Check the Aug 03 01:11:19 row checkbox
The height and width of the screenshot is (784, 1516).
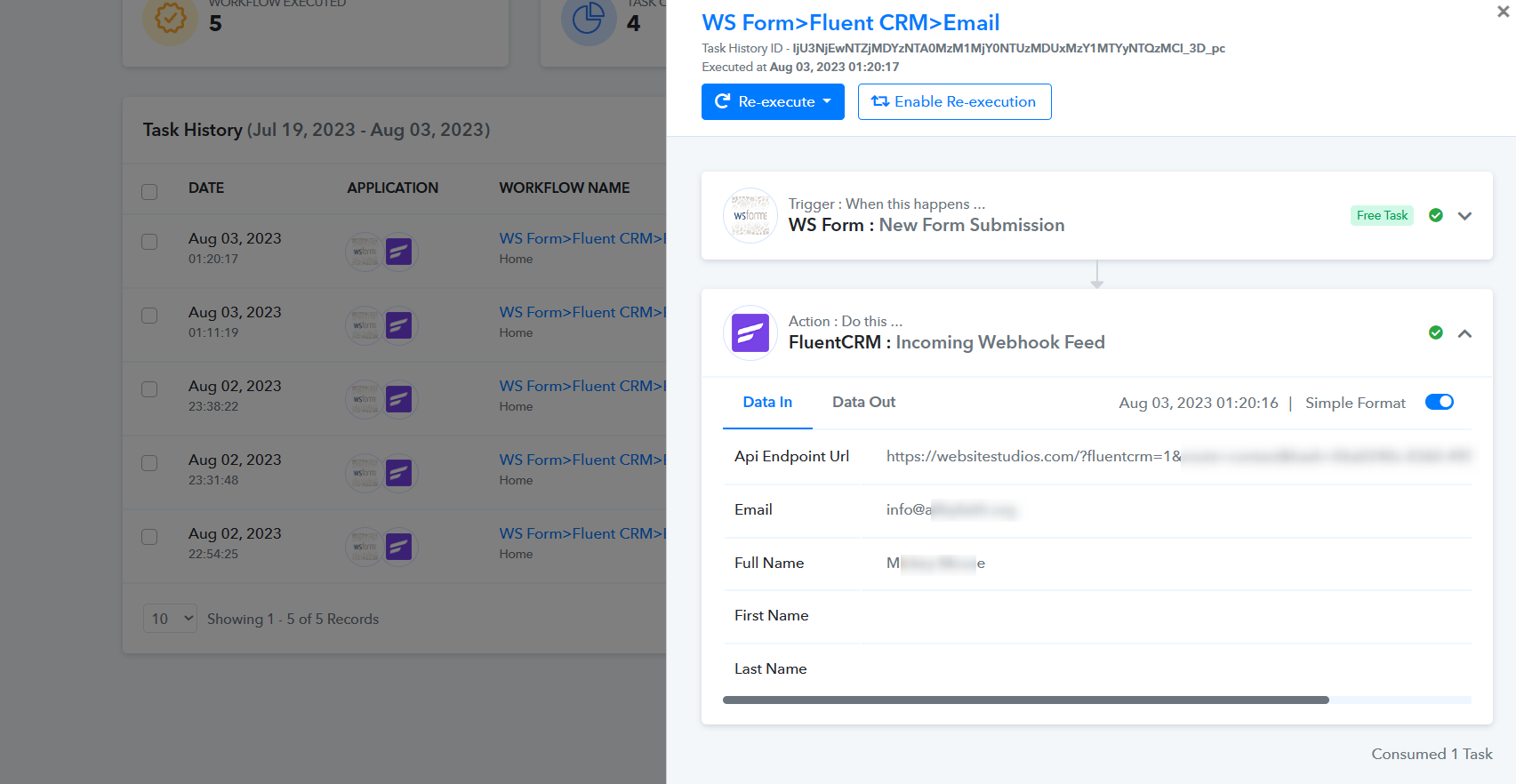tap(149, 316)
